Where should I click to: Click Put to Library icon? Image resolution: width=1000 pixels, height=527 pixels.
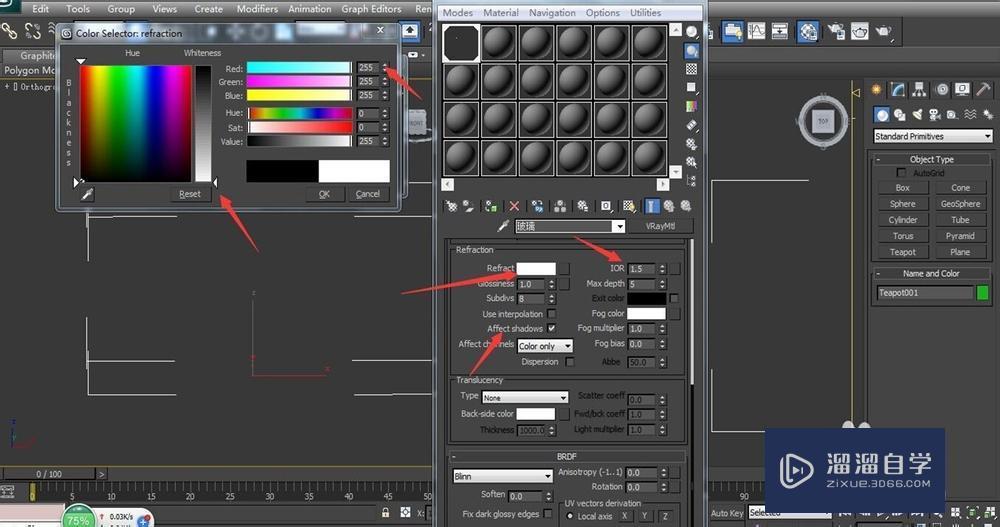(583, 206)
